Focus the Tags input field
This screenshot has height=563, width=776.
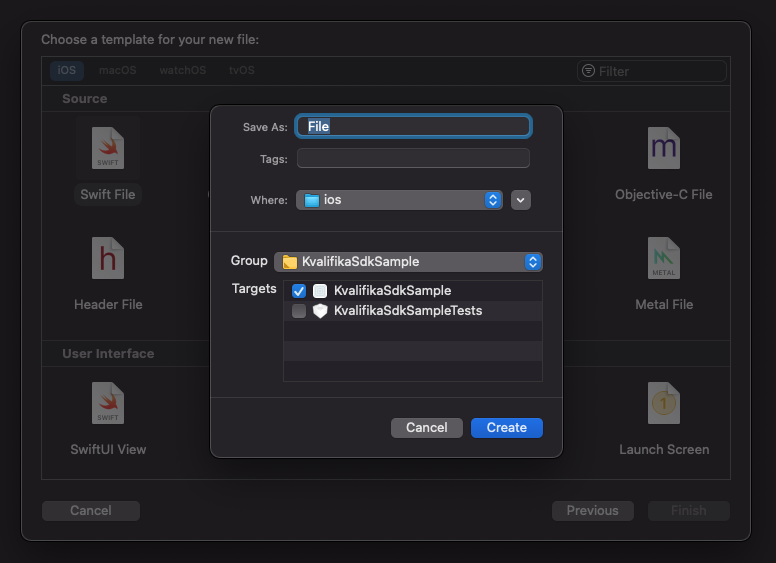point(413,158)
